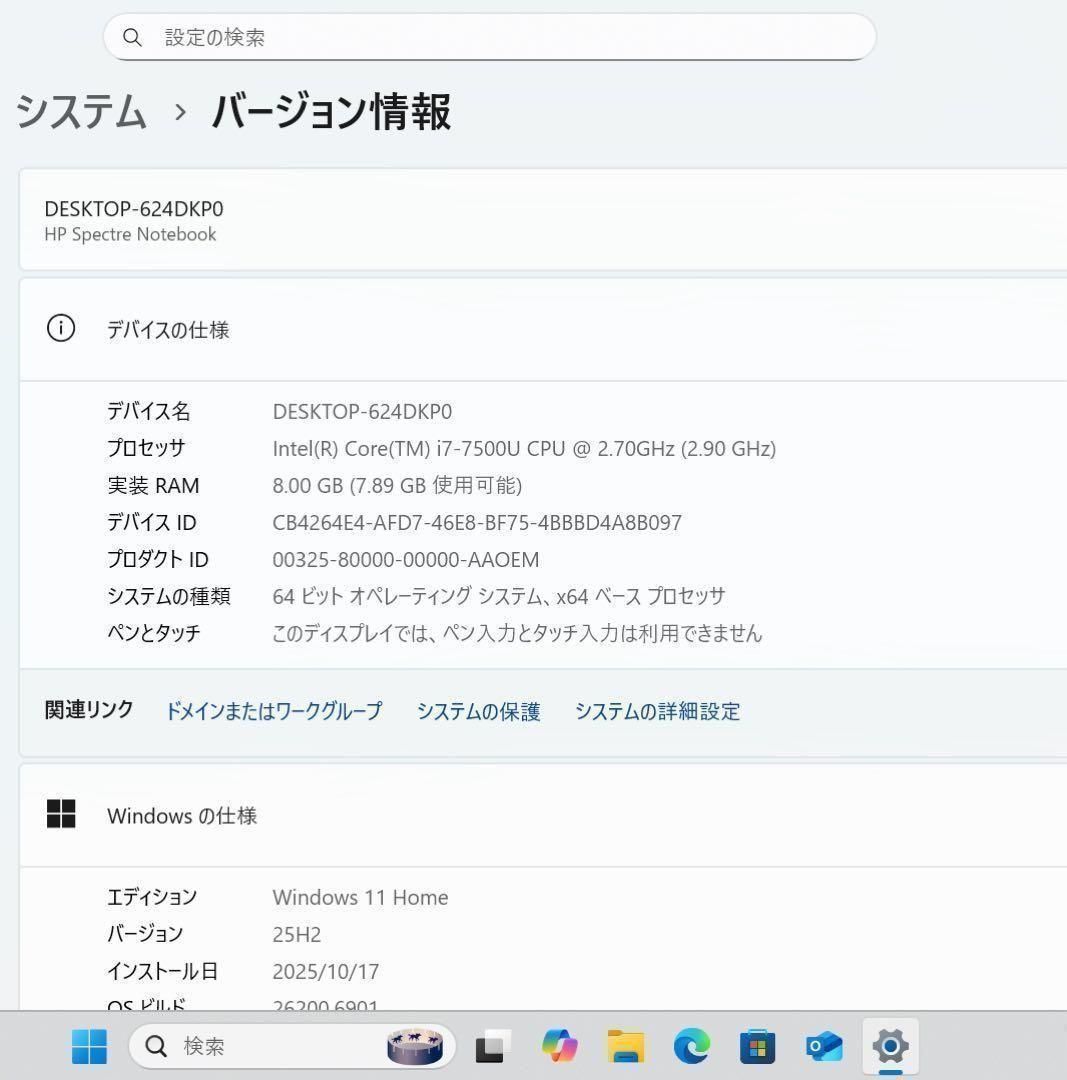Click the active Settings gear on the taskbar
The height and width of the screenshot is (1080, 1067).
pyautogui.click(x=890, y=1046)
